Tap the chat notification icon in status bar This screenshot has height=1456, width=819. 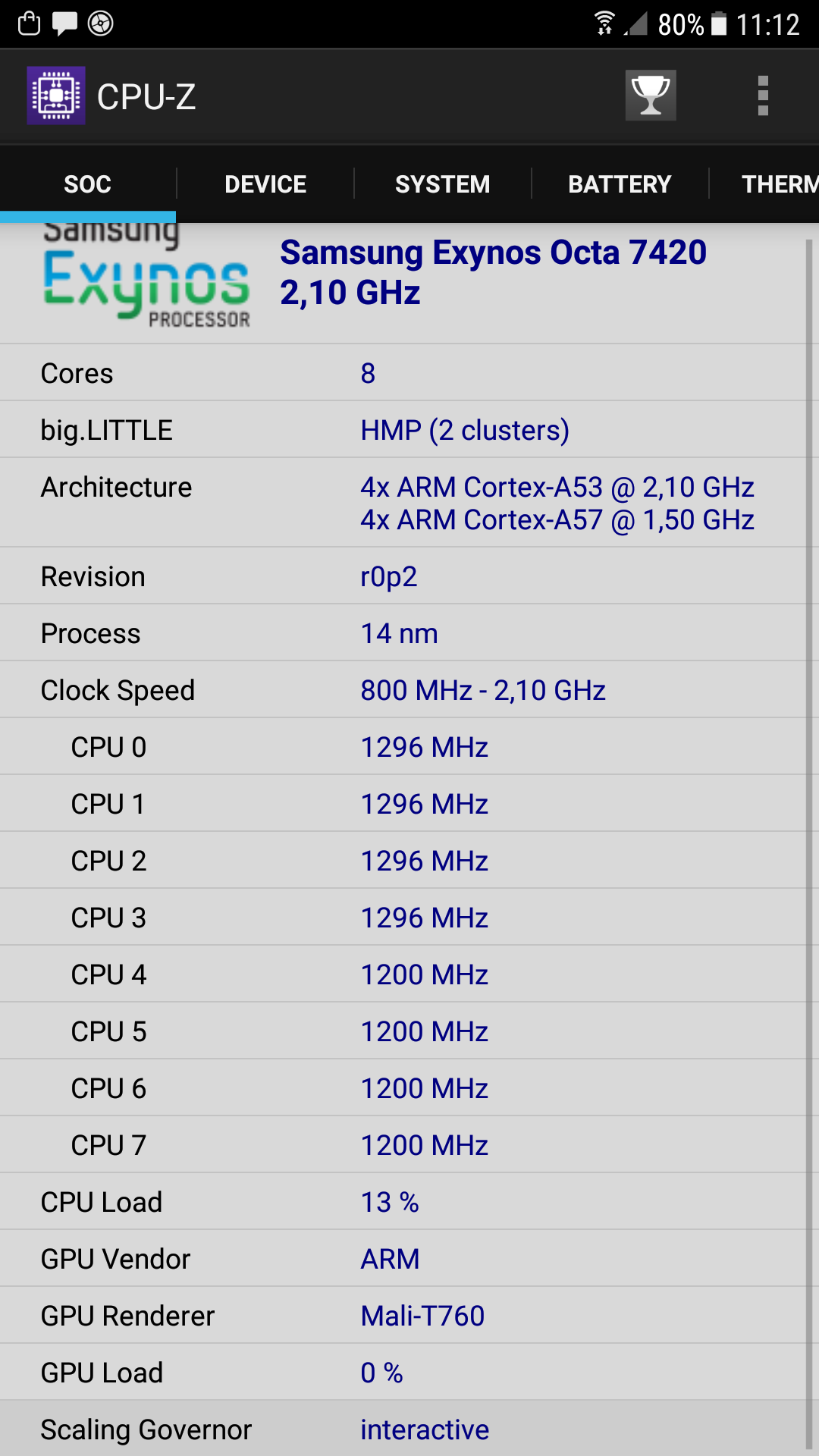[x=64, y=24]
